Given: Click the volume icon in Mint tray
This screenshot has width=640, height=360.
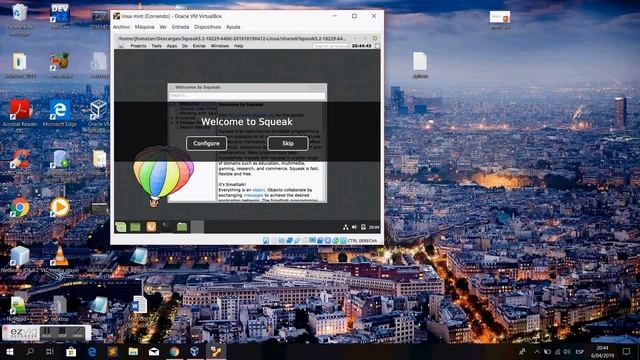Looking at the screenshot, I should point(354,227).
